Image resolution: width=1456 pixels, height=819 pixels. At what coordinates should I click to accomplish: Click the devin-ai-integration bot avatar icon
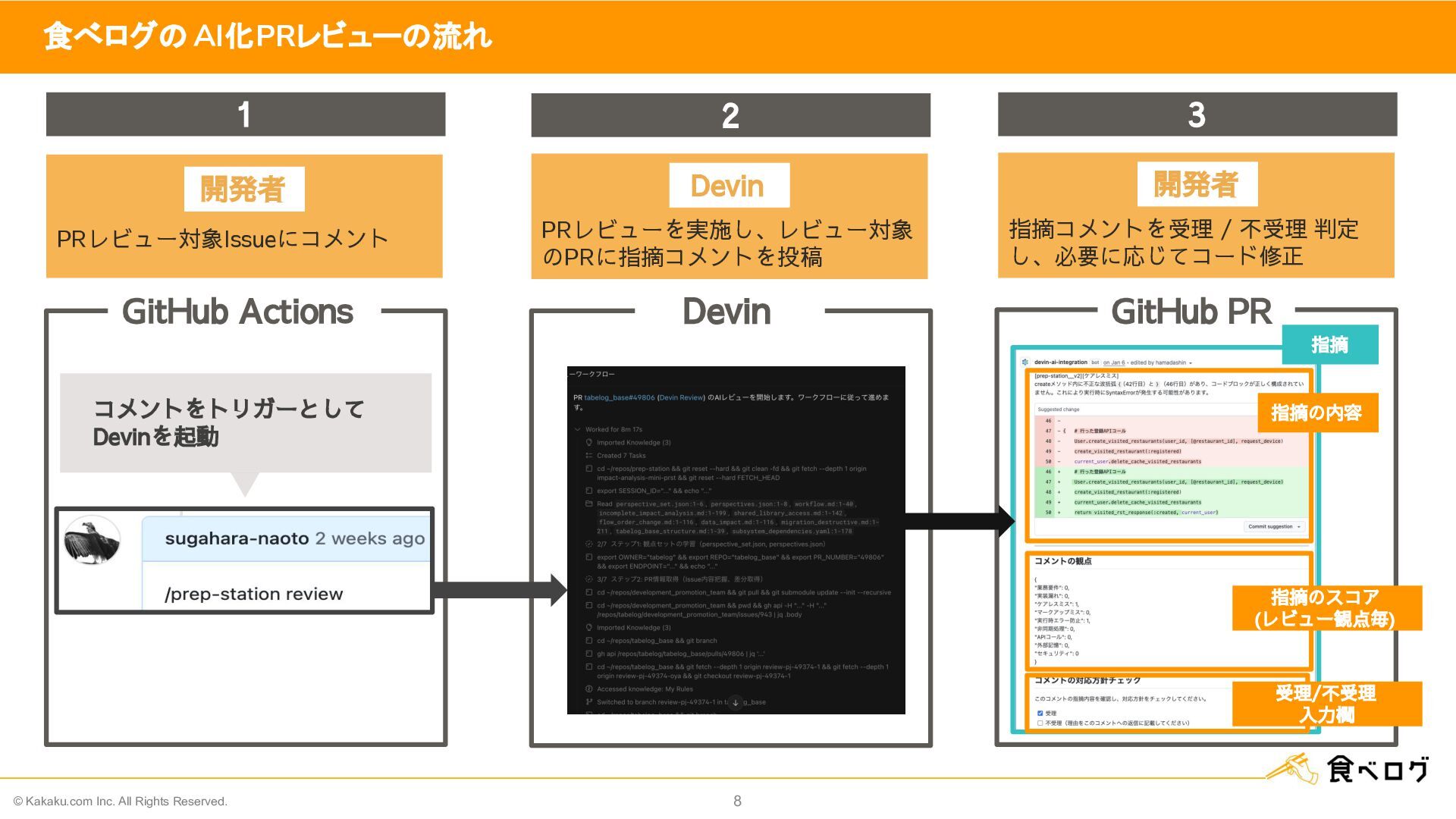click(1025, 362)
